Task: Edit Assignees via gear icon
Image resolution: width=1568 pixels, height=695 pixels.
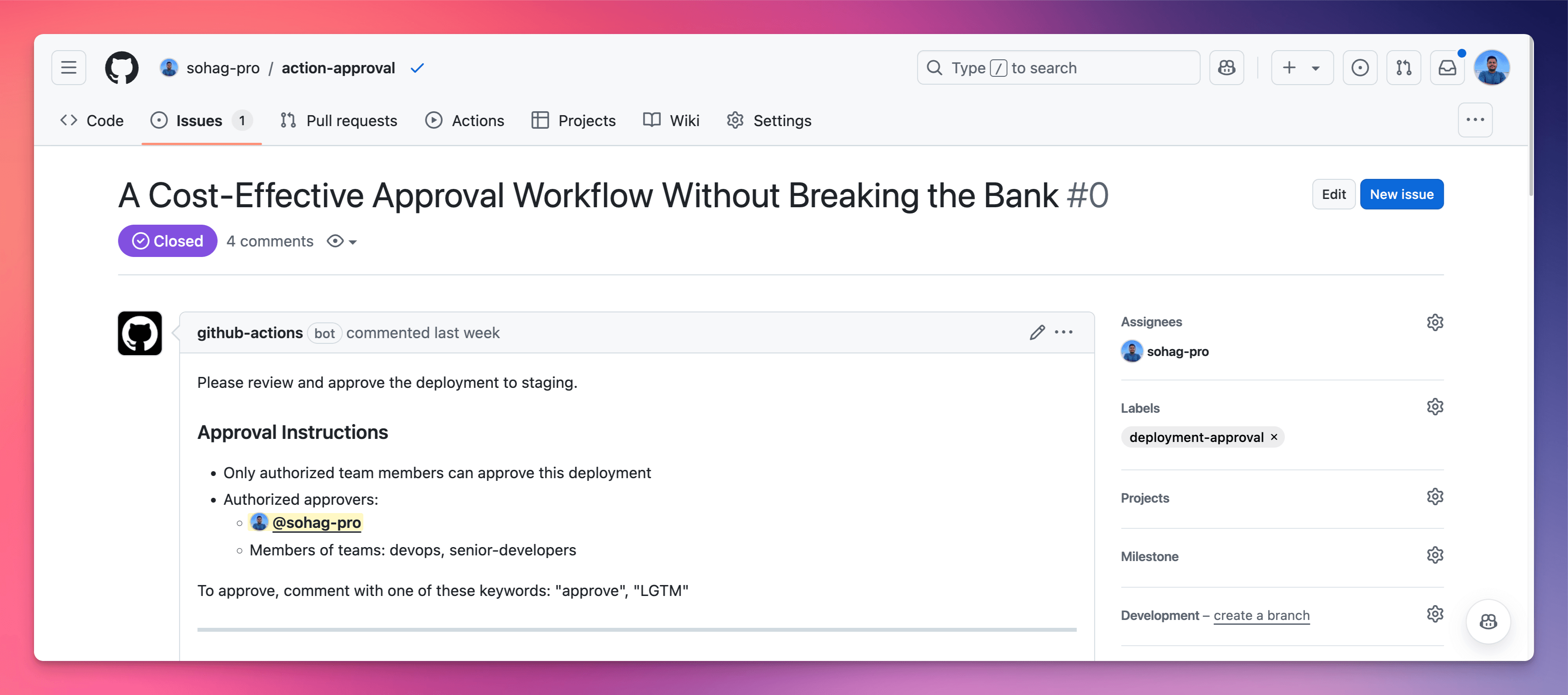Action: point(1435,322)
